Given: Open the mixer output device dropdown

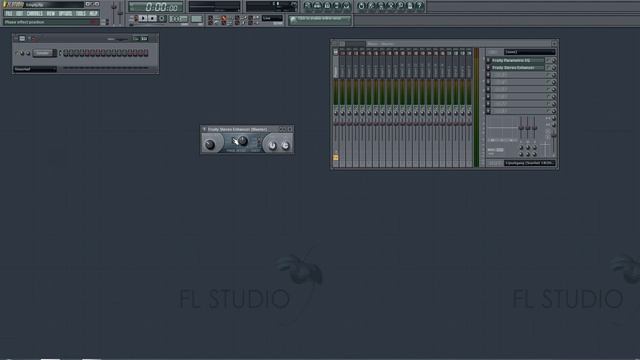Looking at the screenshot, I should 530,163.
